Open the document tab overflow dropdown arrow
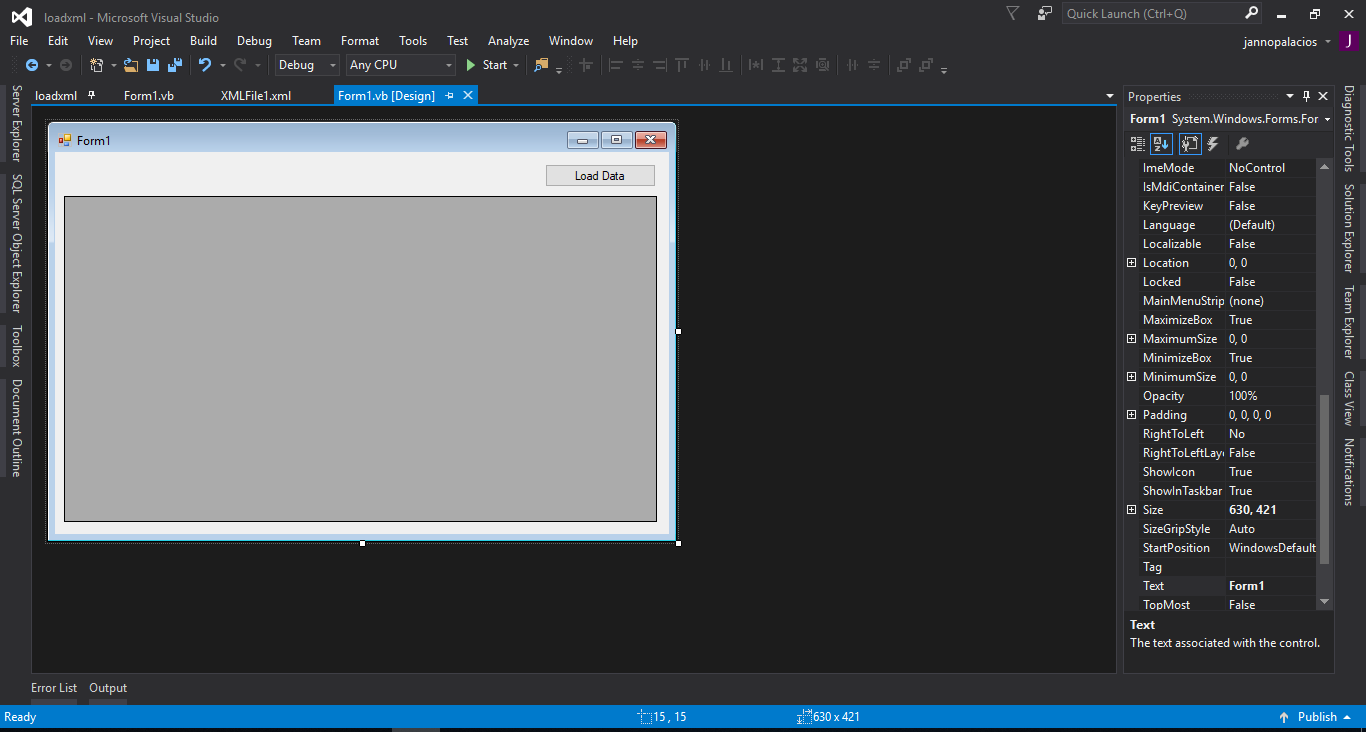Image resolution: width=1366 pixels, height=732 pixels. point(1109,96)
